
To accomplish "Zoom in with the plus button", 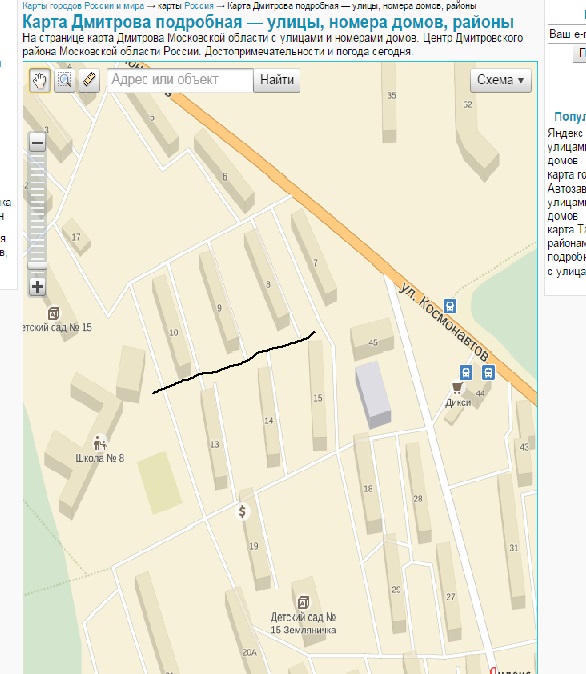I will tap(37, 287).
